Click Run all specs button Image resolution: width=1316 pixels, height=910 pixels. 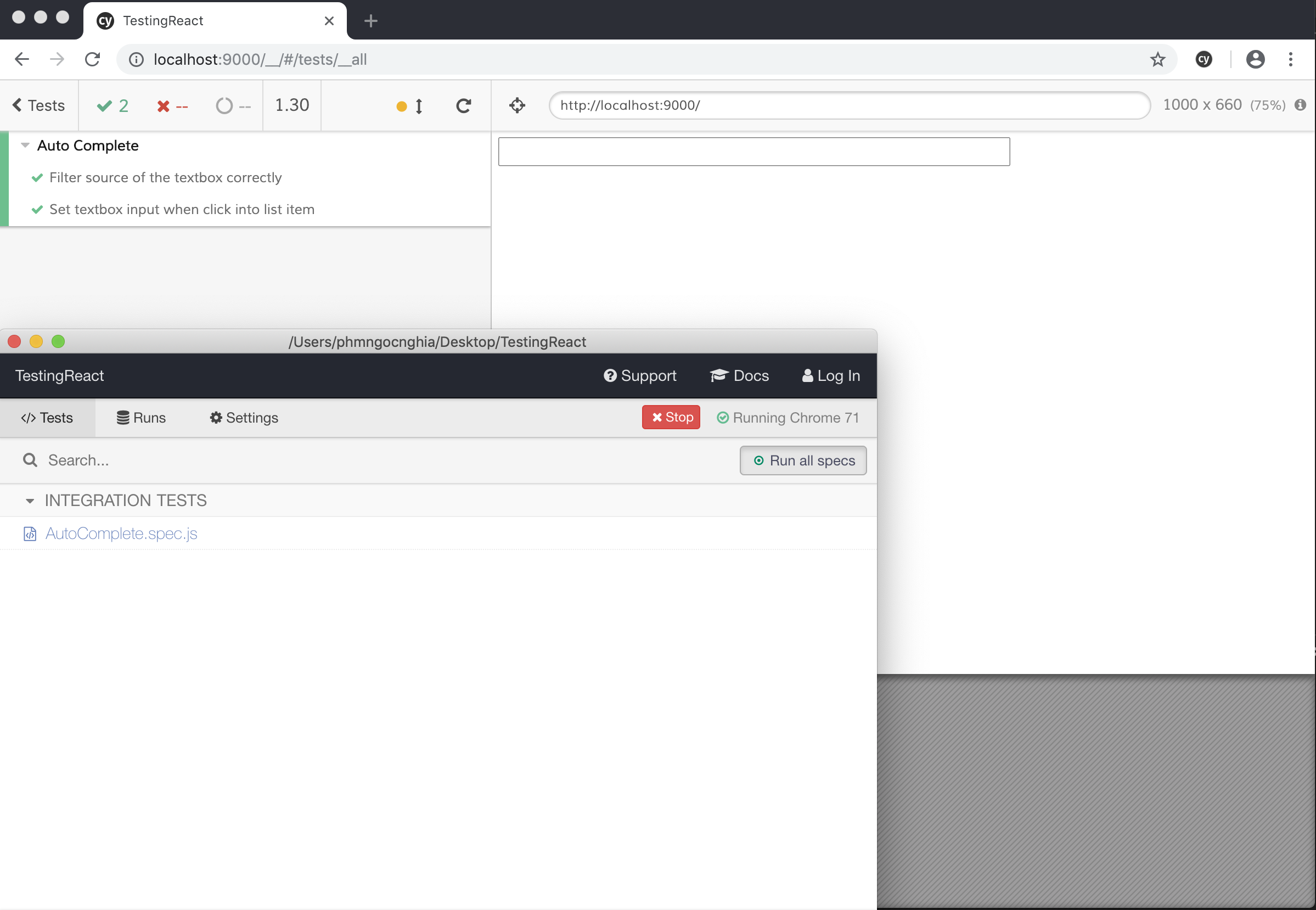[x=803, y=460]
